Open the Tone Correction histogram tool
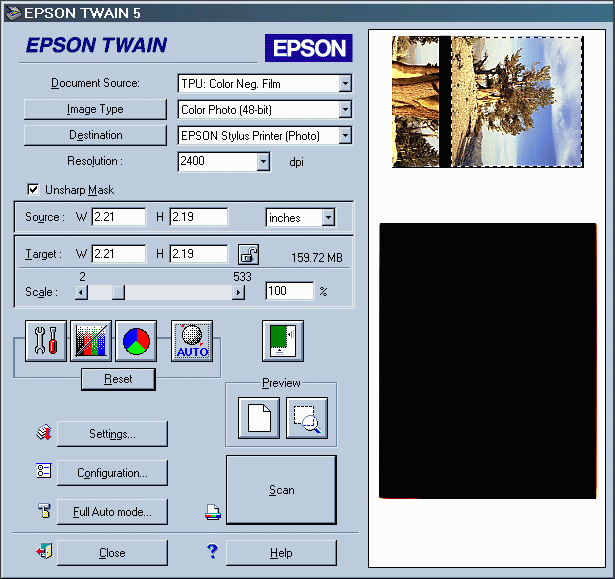 pyautogui.click(x=91, y=341)
